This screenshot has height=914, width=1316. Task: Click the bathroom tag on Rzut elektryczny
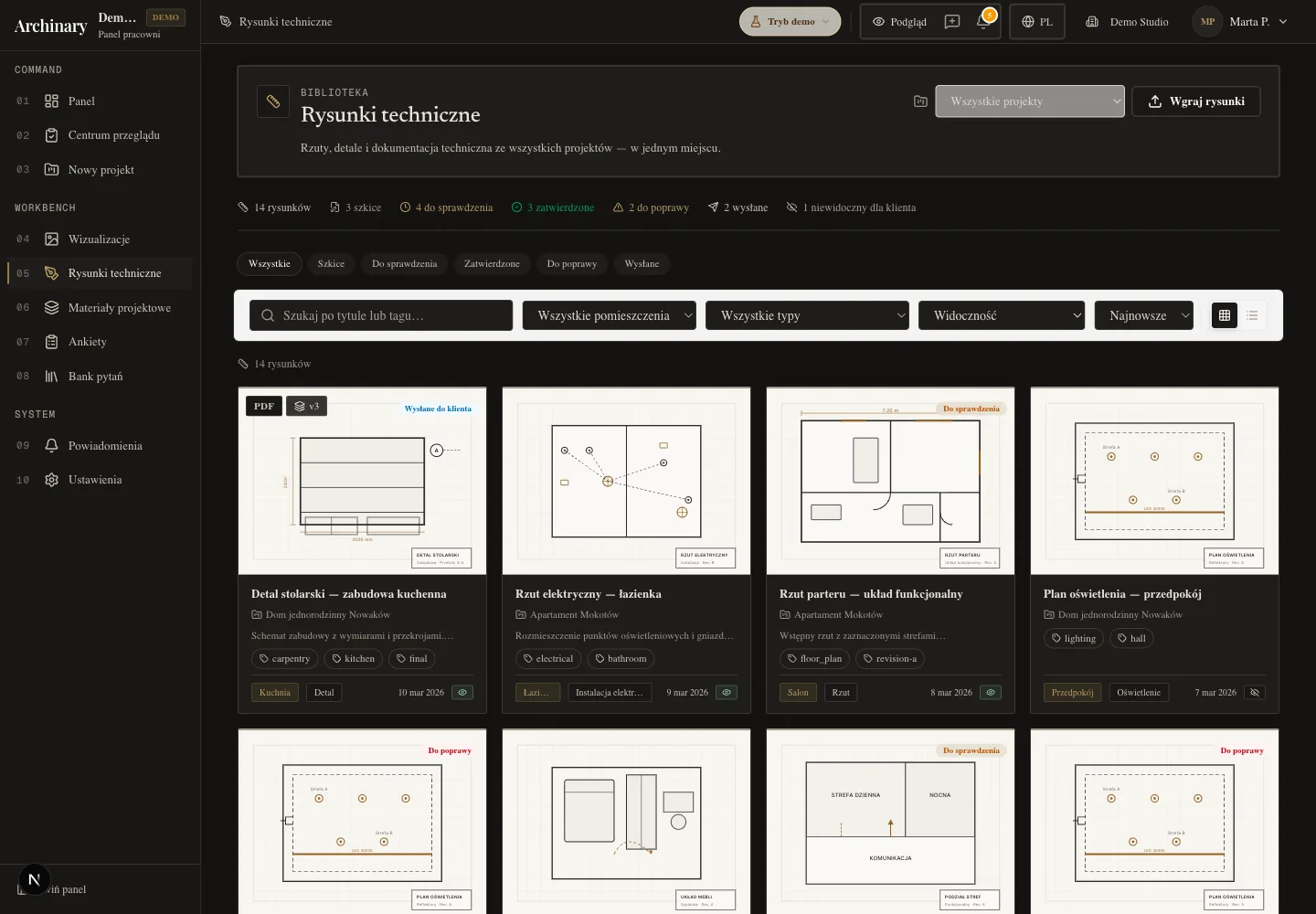[x=620, y=659]
